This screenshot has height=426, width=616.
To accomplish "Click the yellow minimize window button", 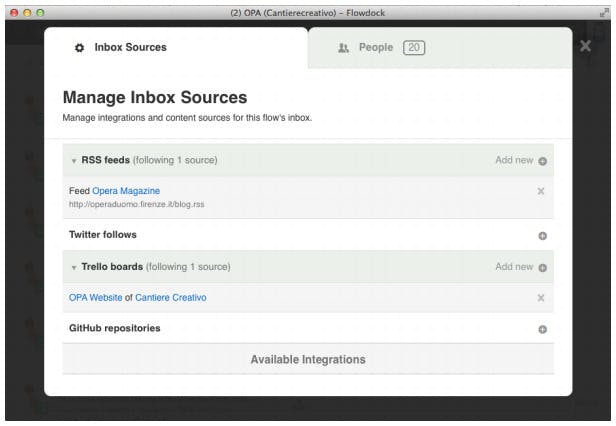I will coord(27,13).
